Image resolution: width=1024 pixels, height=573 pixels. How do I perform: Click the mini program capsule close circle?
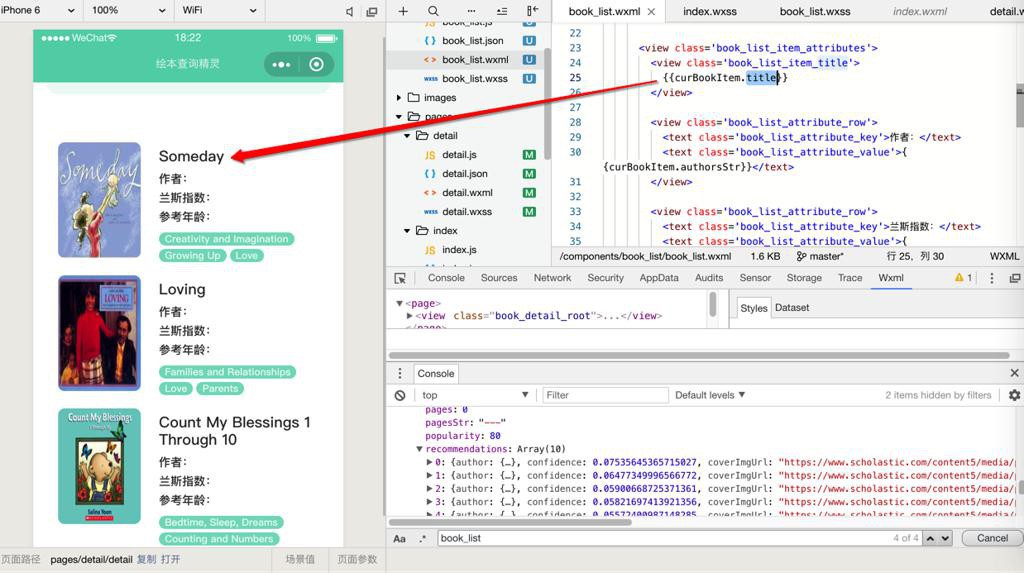pyautogui.click(x=316, y=65)
